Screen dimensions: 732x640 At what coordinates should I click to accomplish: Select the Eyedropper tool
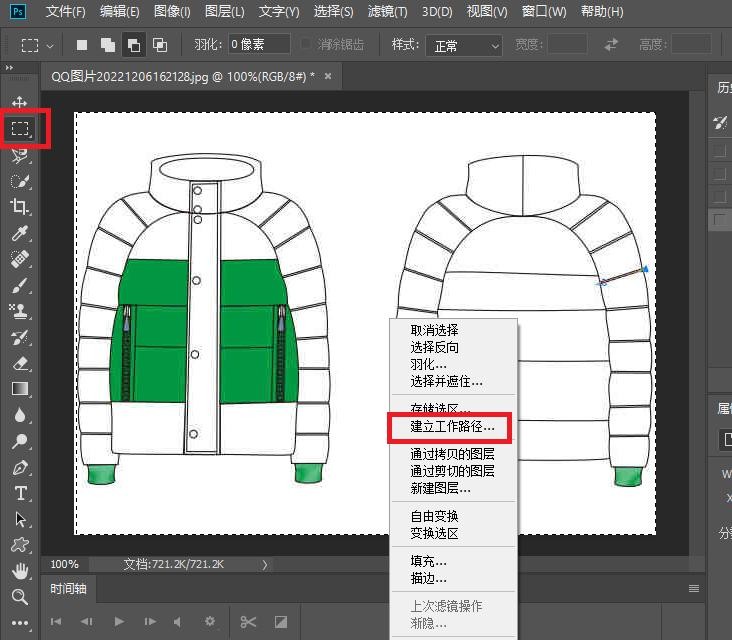pos(20,233)
